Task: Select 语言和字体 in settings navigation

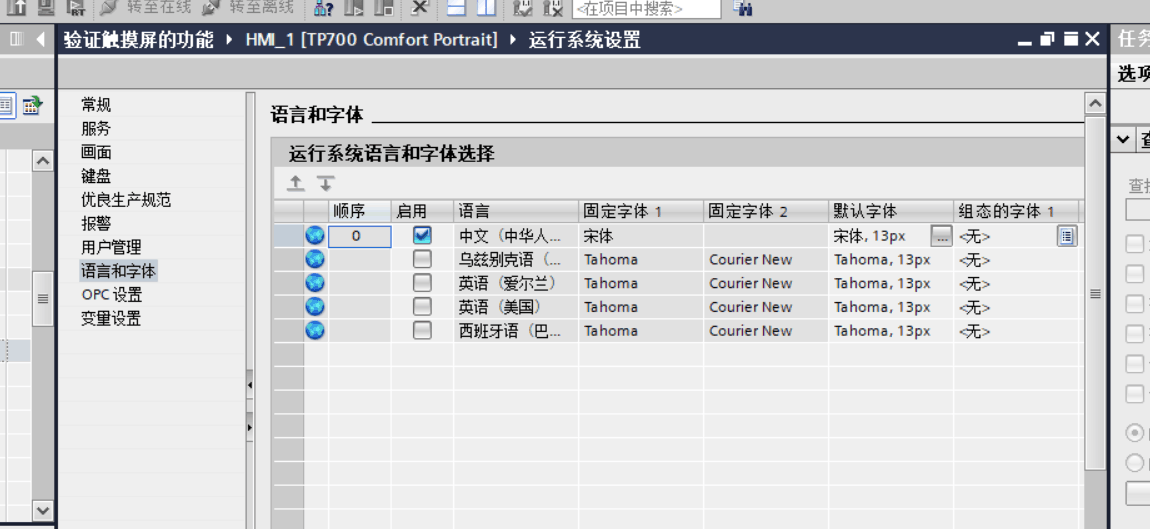Action: pyautogui.click(x=118, y=271)
